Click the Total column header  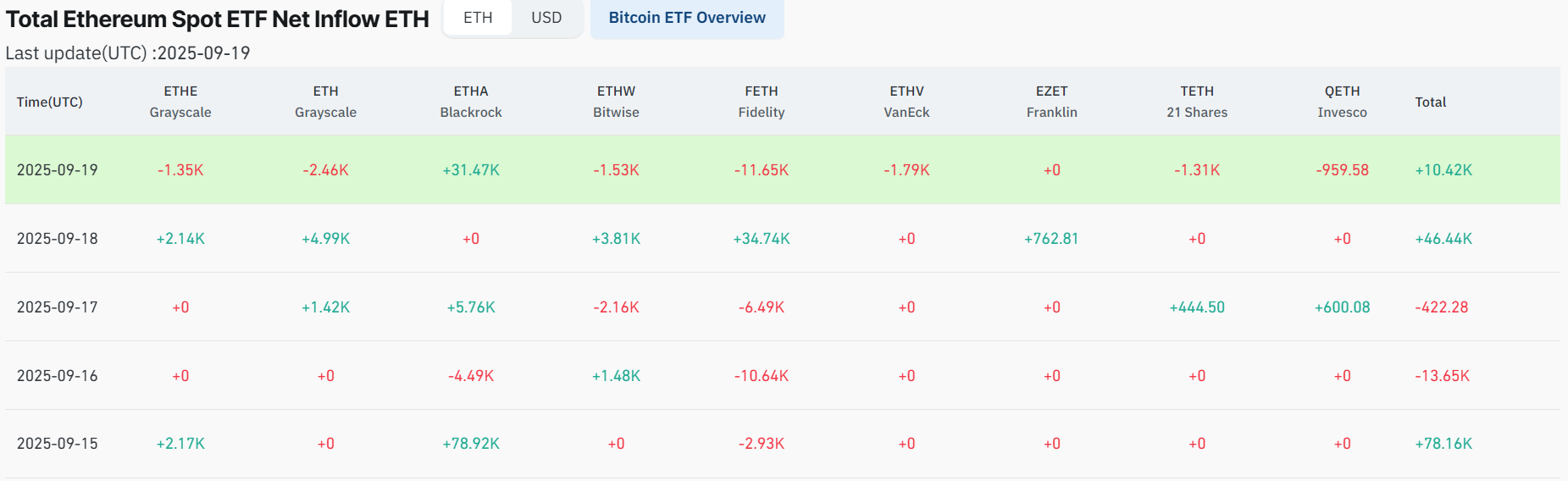[x=1431, y=102]
